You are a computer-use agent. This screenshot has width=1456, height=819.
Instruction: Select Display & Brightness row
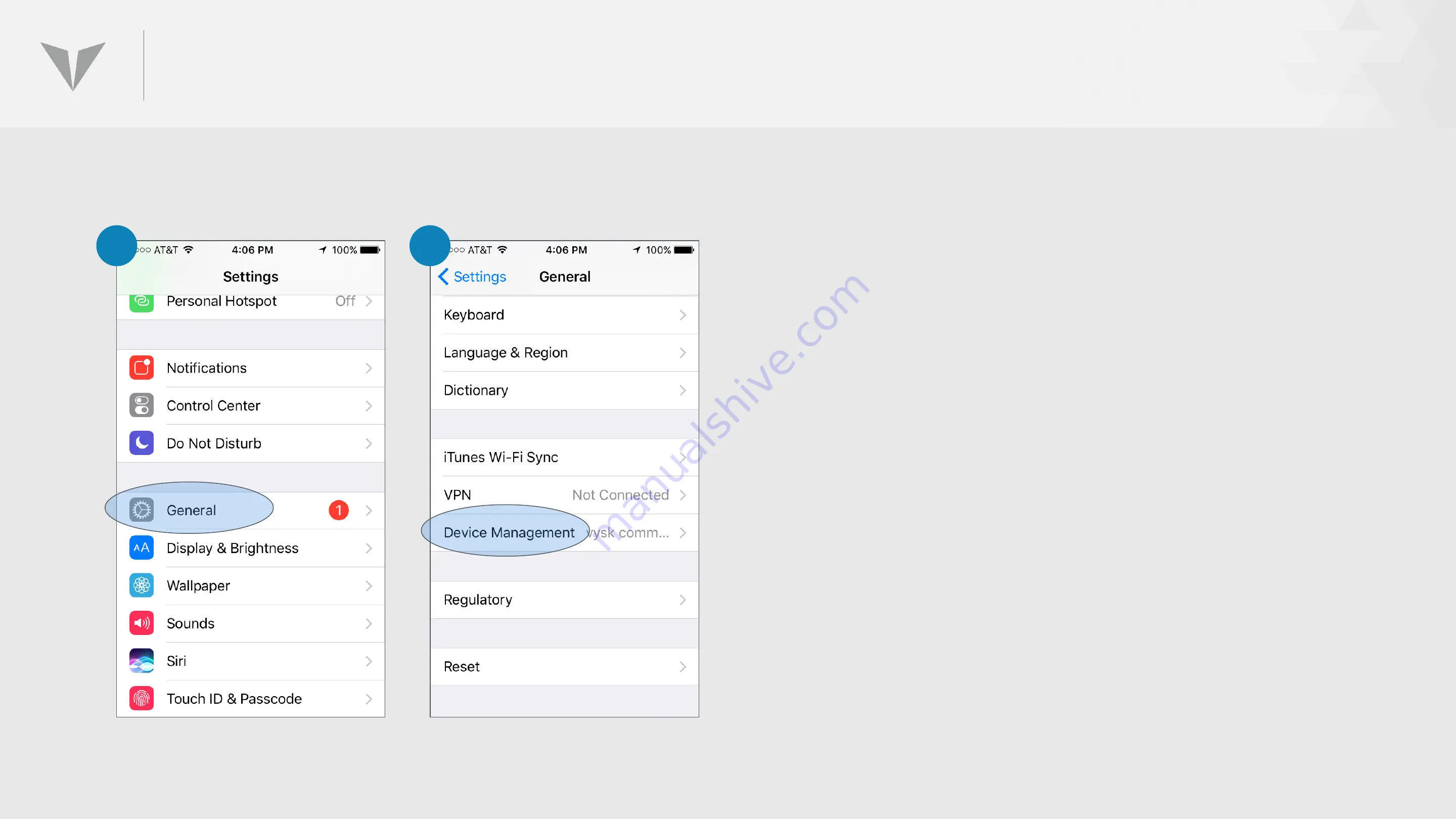click(x=250, y=548)
